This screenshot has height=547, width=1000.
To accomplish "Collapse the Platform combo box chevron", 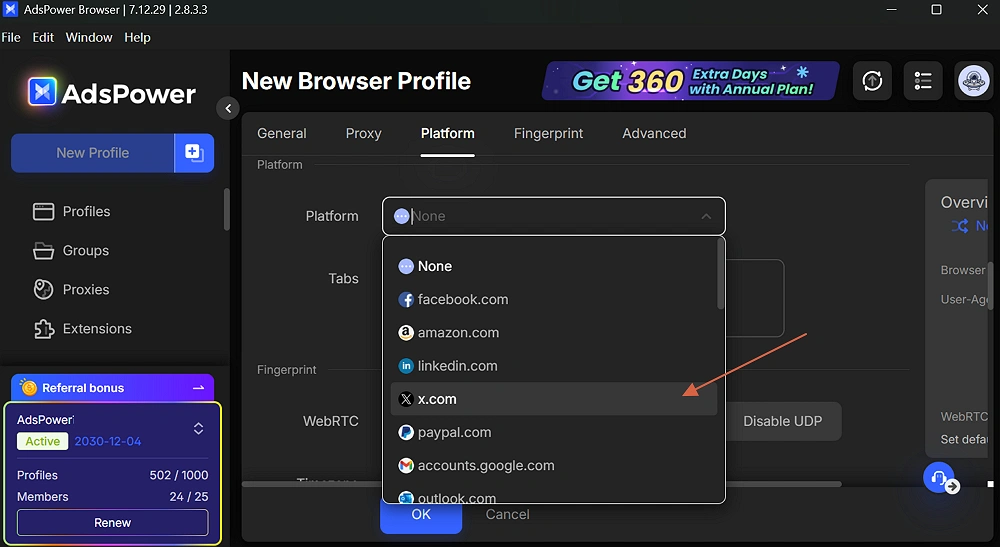I will click(x=706, y=216).
